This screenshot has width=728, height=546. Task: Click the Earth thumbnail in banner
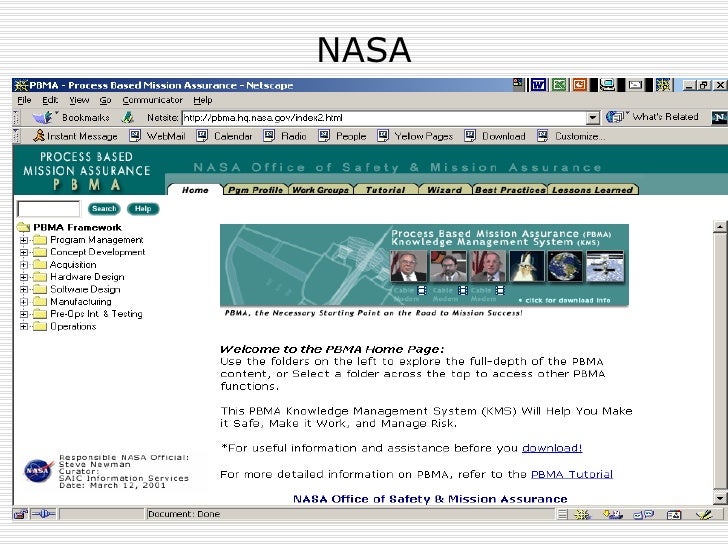pos(565,266)
